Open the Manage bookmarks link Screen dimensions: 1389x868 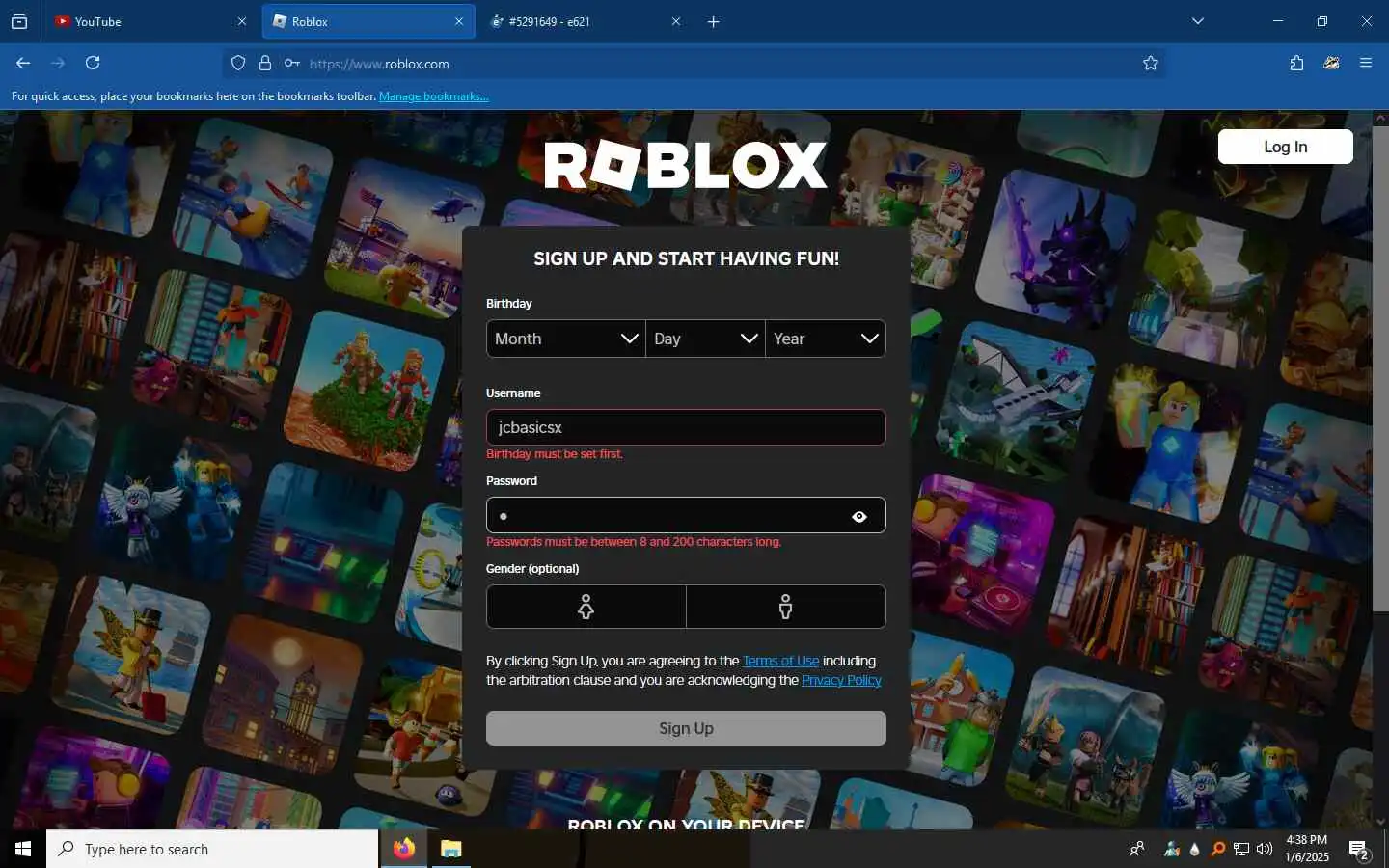[x=433, y=96]
